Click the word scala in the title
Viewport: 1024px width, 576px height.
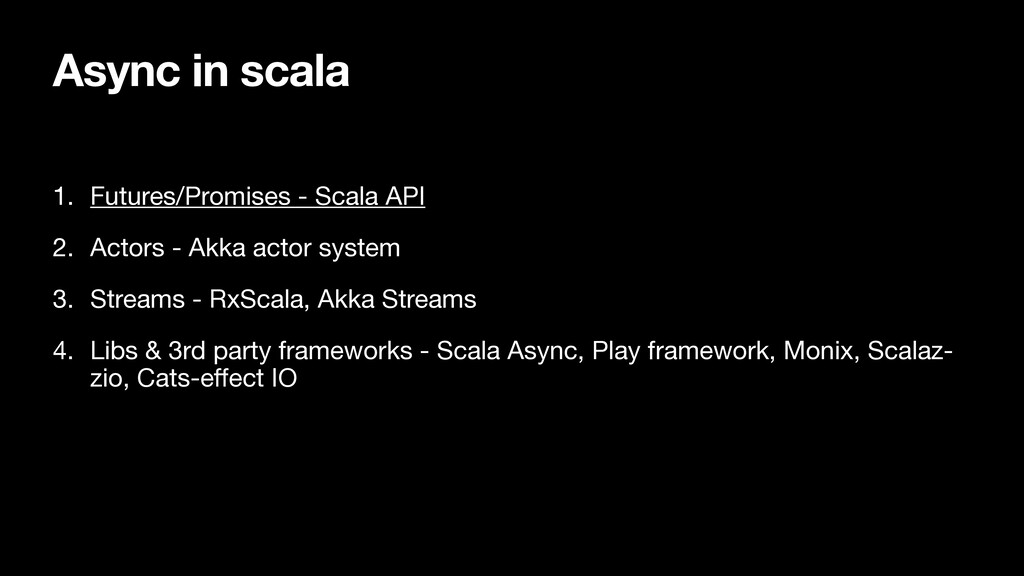pos(295,71)
